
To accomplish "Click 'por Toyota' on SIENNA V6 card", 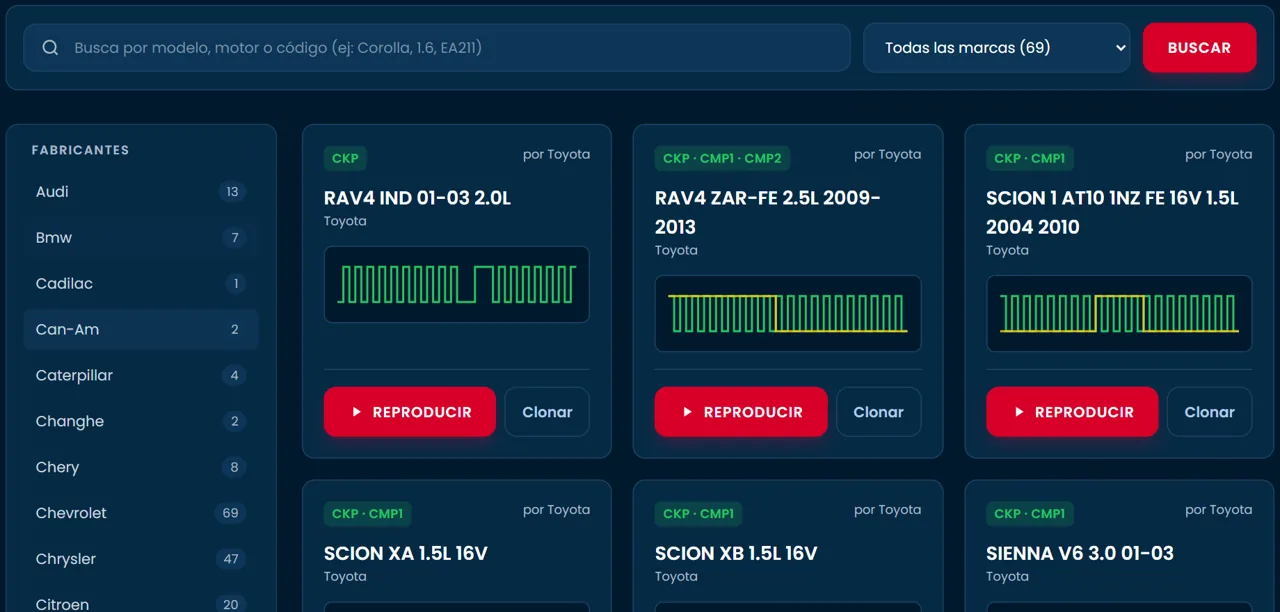I will pos(1218,509).
